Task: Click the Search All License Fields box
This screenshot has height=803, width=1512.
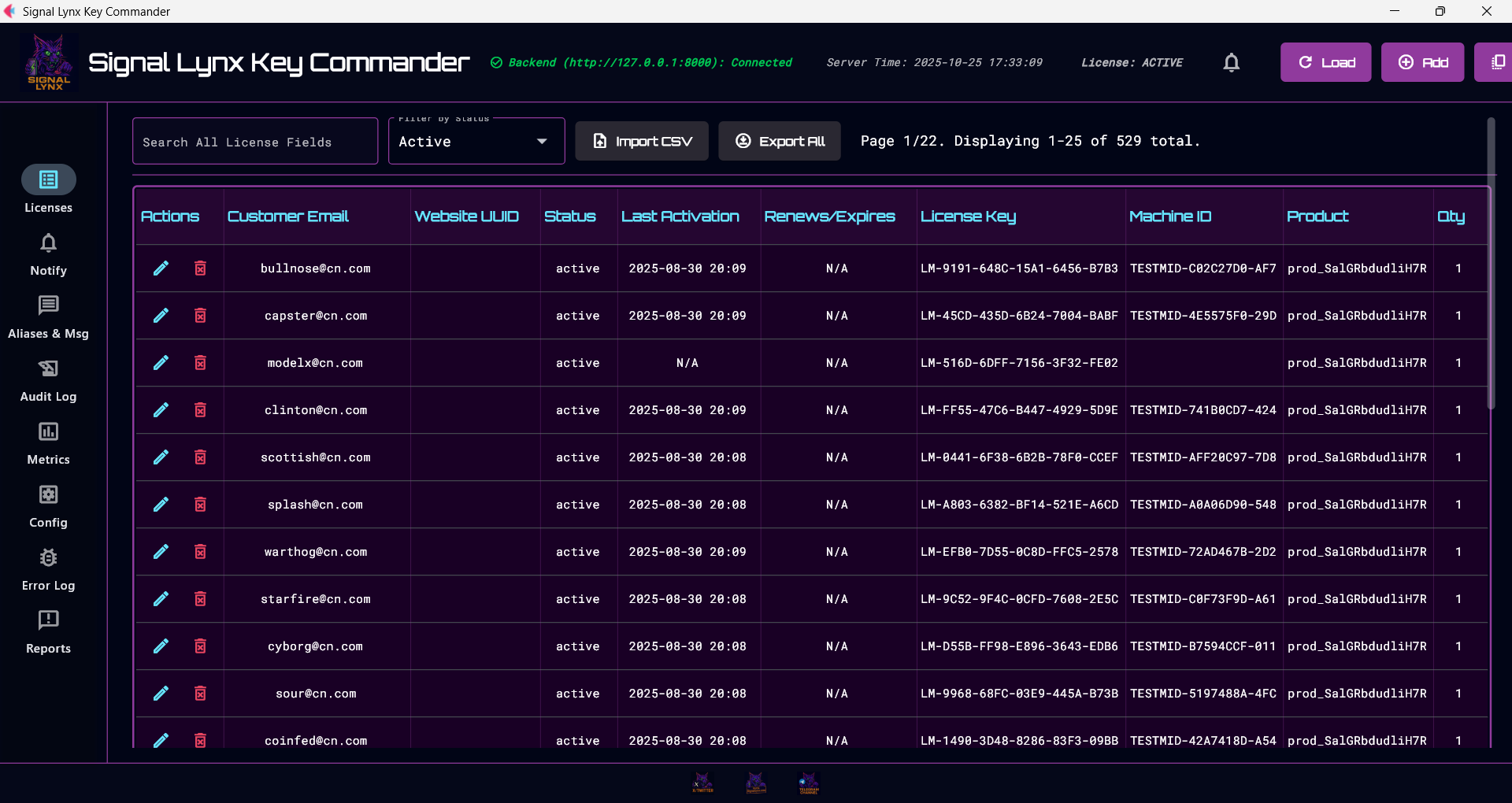Action: (254, 142)
